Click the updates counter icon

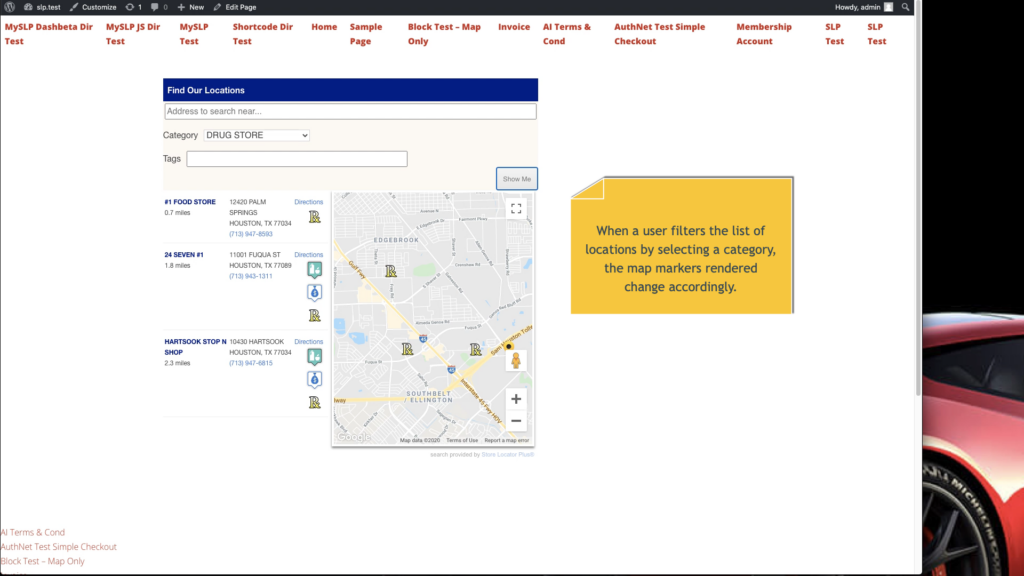[x=134, y=7]
